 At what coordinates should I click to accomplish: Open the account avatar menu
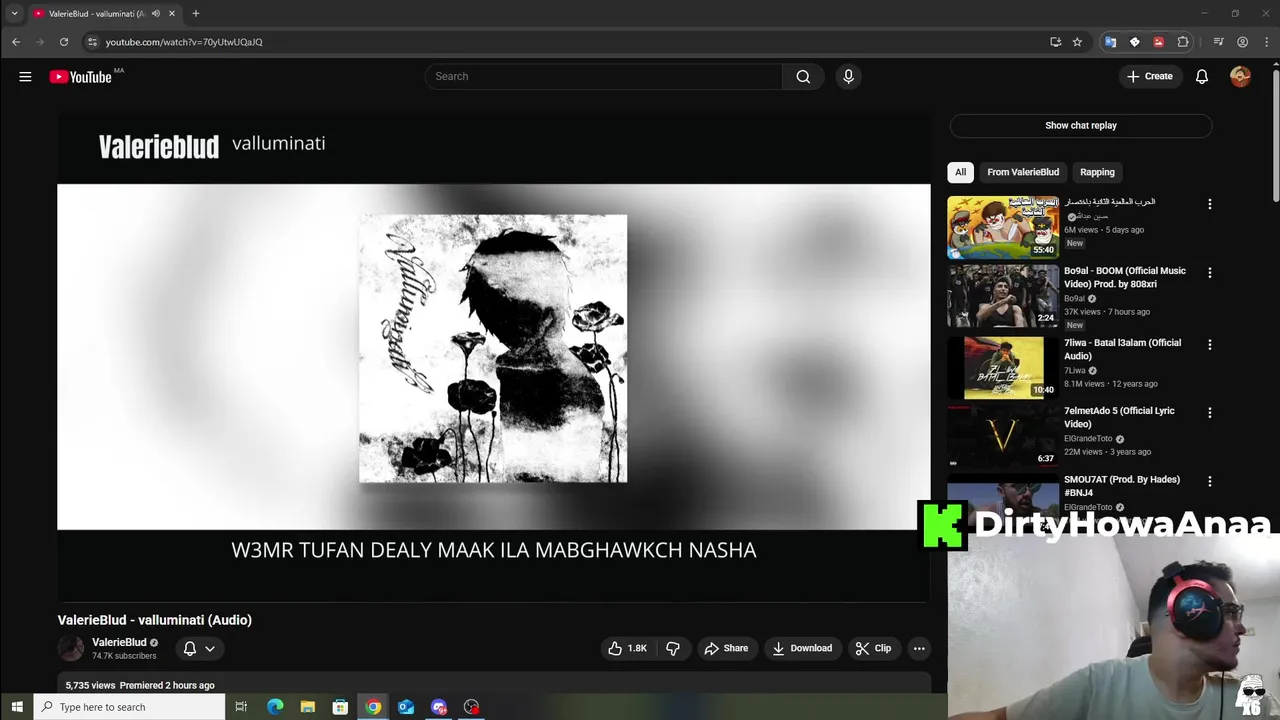[x=1240, y=76]
